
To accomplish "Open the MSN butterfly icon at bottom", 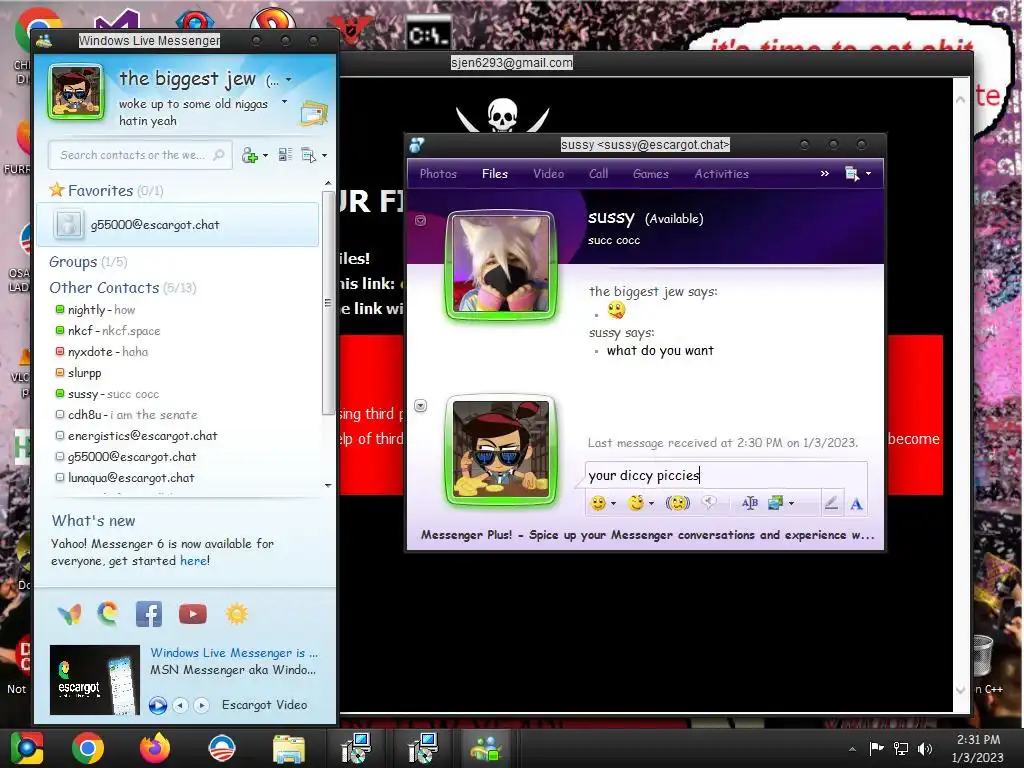I will click(x=69, y=614).
